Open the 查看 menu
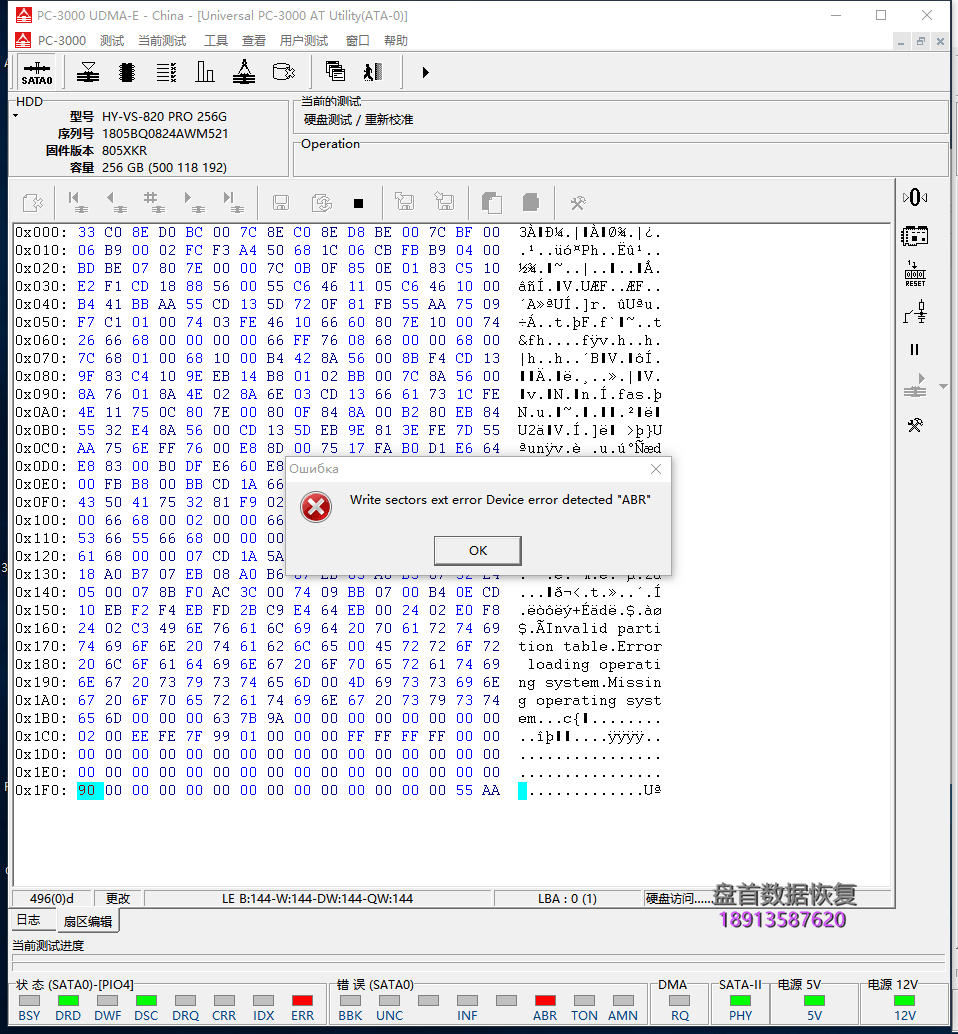This screenshot has height=1034, width=958. tap(254, 41)
